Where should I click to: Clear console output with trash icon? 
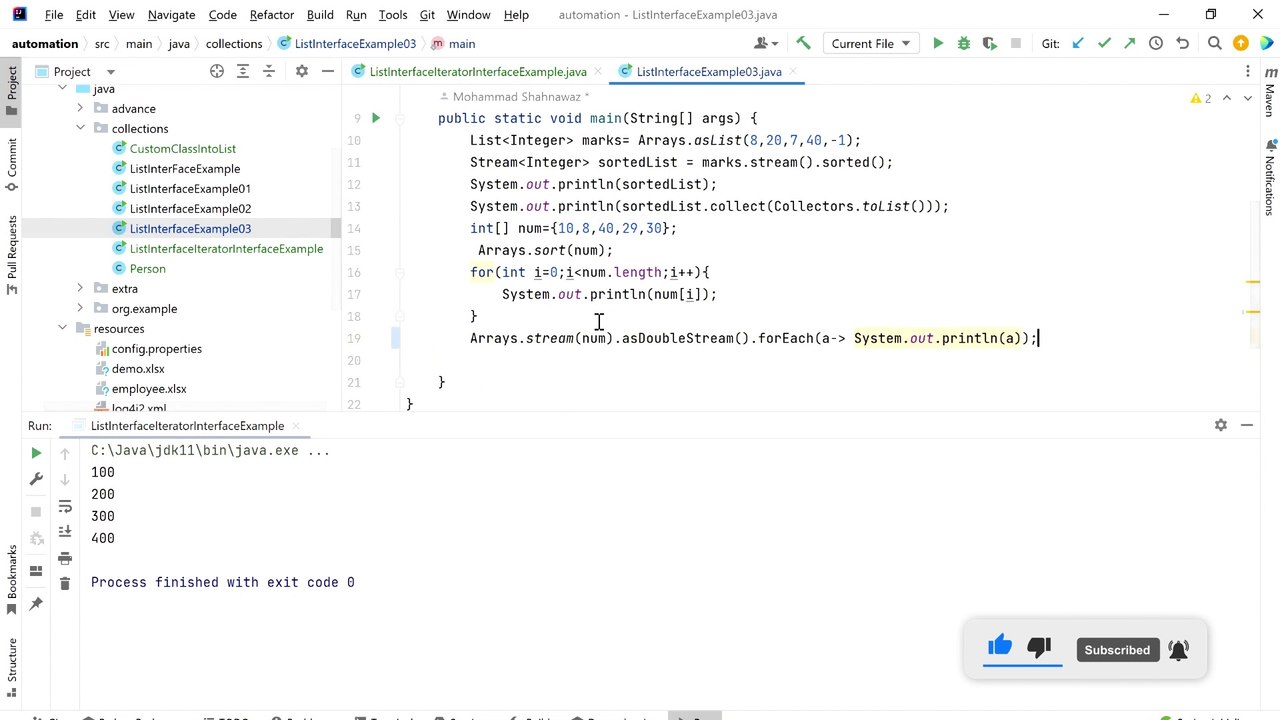(65, 583)
